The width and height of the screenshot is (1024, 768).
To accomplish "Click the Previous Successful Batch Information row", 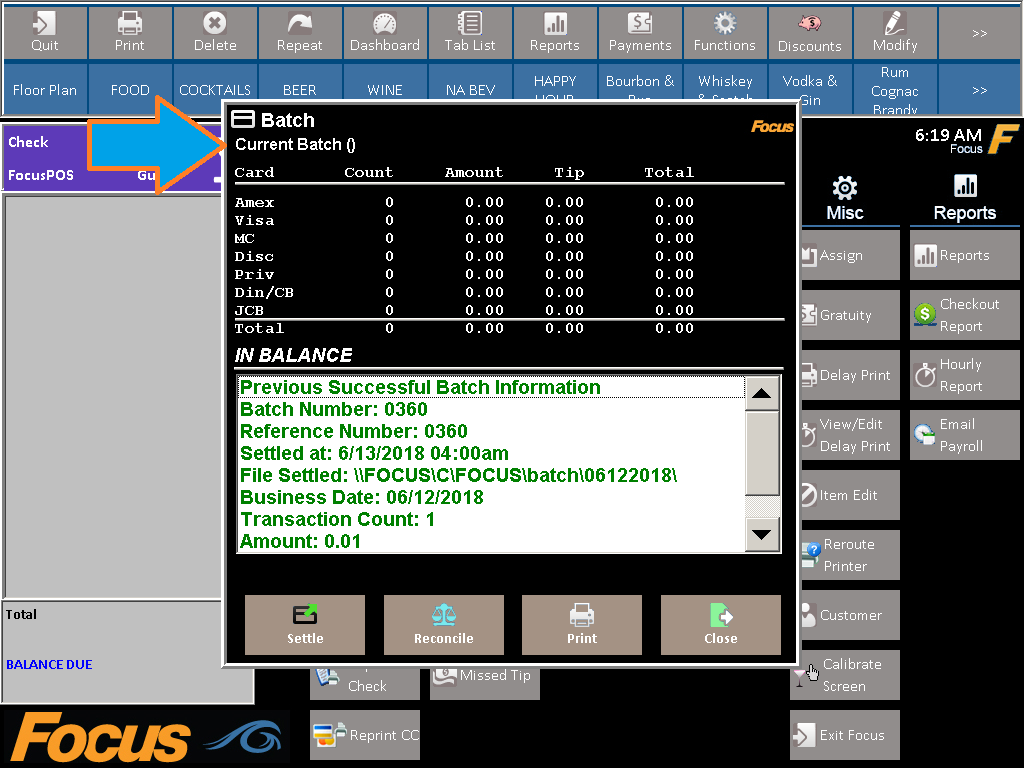I will pyautogui.click(x=491, y=387).
